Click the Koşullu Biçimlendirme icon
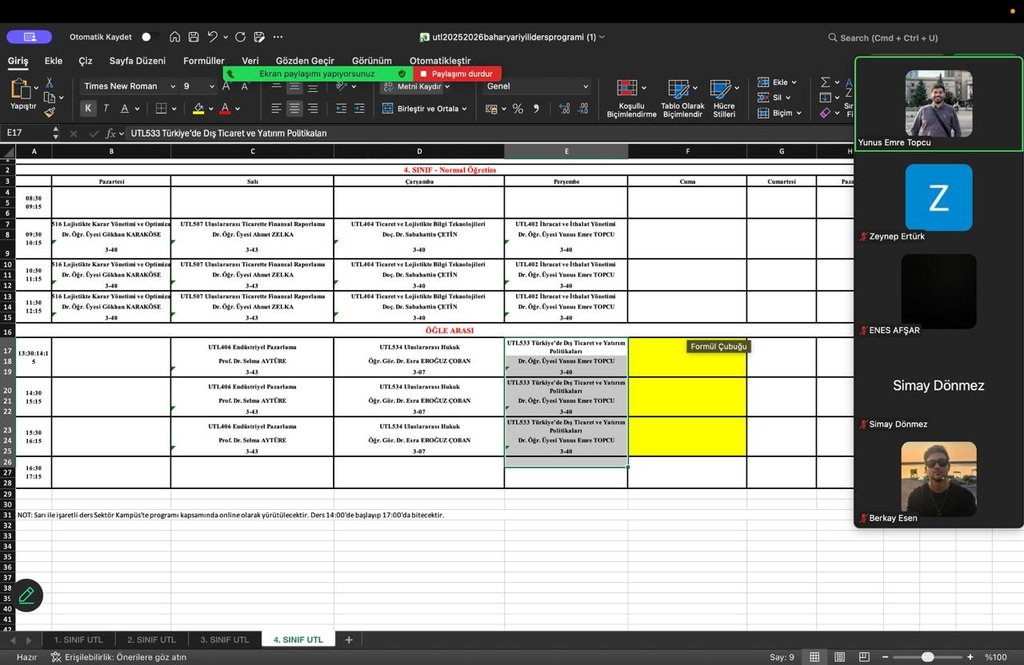 (x=630, y=90)
